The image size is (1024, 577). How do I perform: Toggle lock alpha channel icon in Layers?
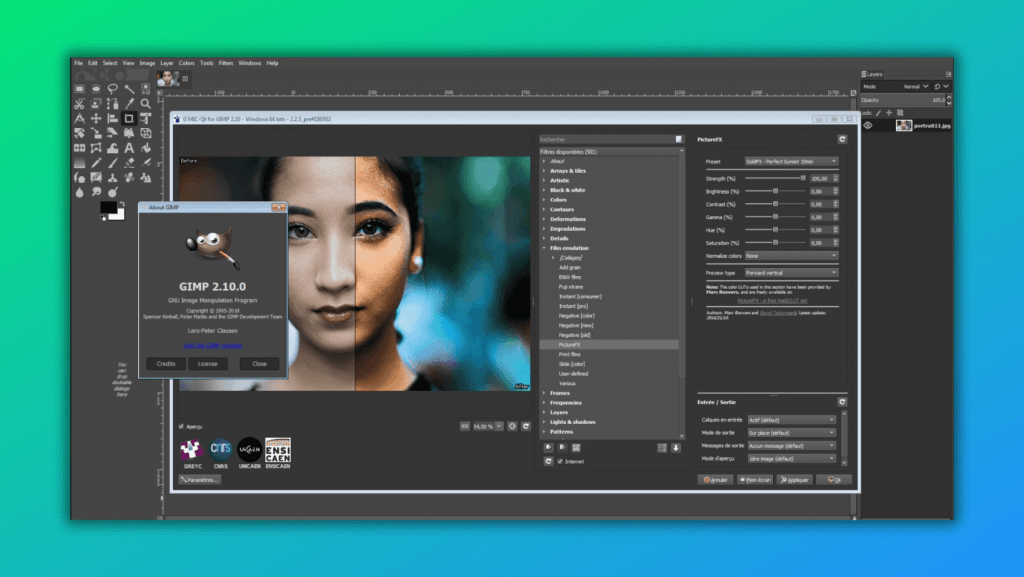pos(900,113)
